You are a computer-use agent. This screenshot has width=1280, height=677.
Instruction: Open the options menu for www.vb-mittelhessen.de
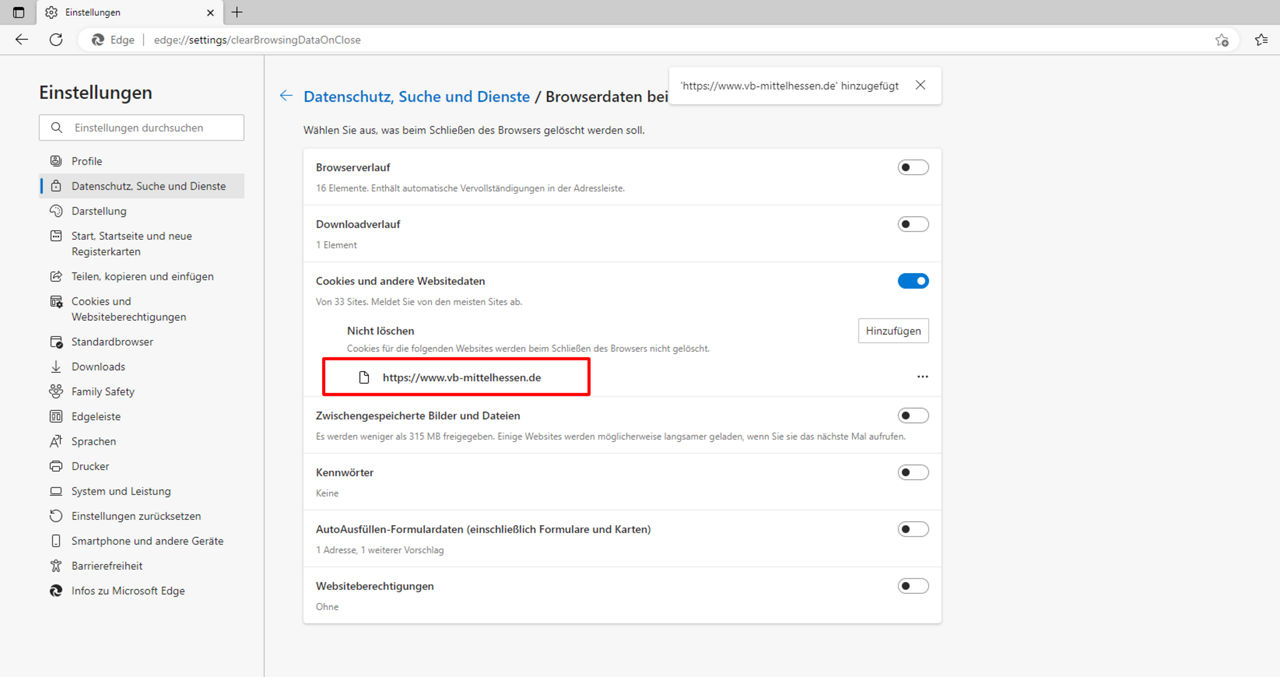922,376
